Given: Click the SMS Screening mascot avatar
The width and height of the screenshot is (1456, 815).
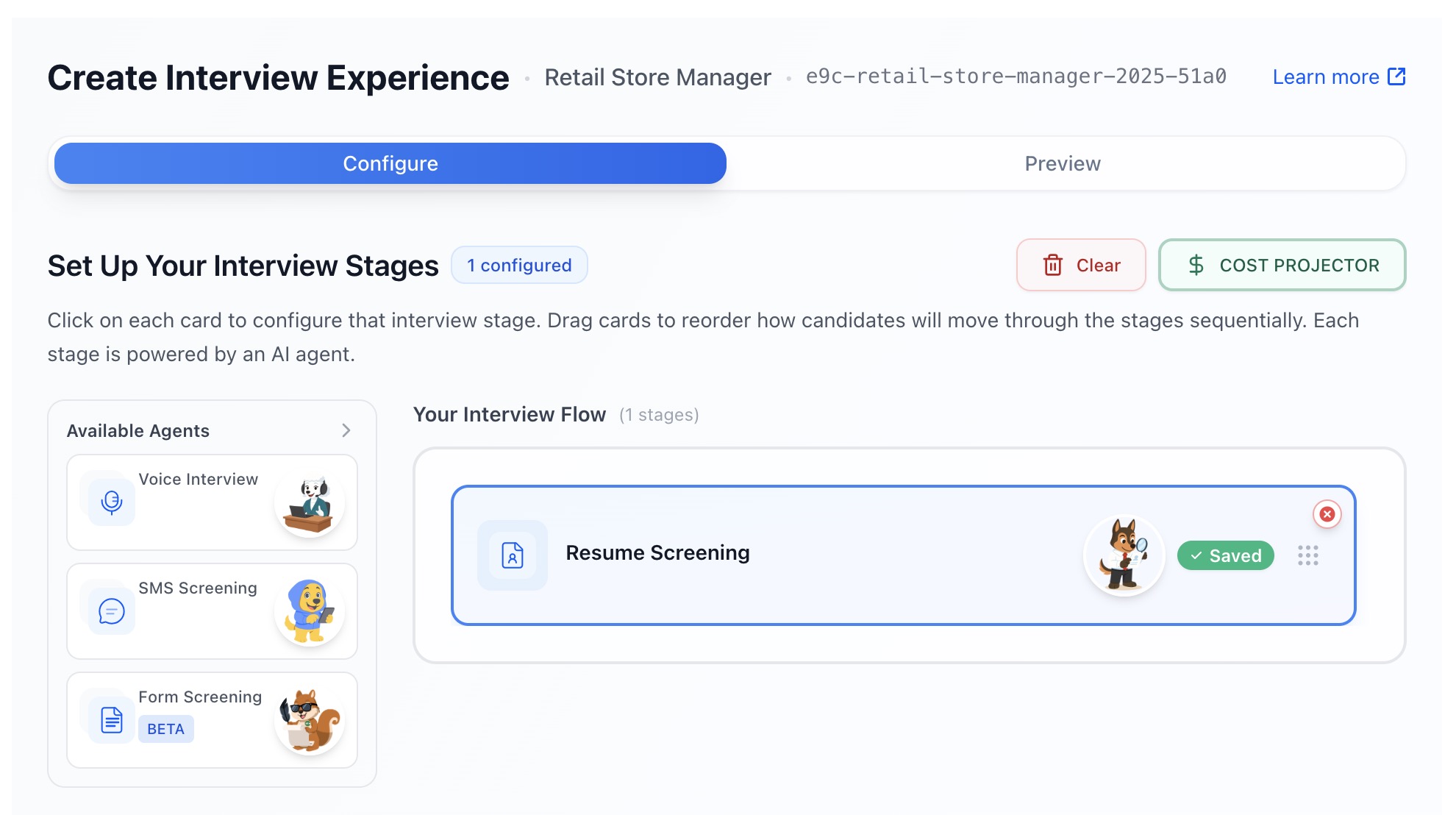Looking at the screenshot, I should point(310,611).
